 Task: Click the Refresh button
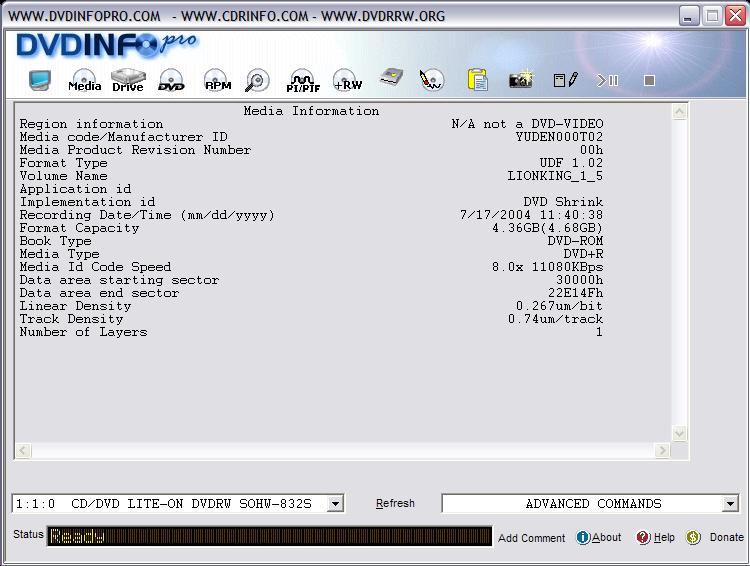(395, 503)
